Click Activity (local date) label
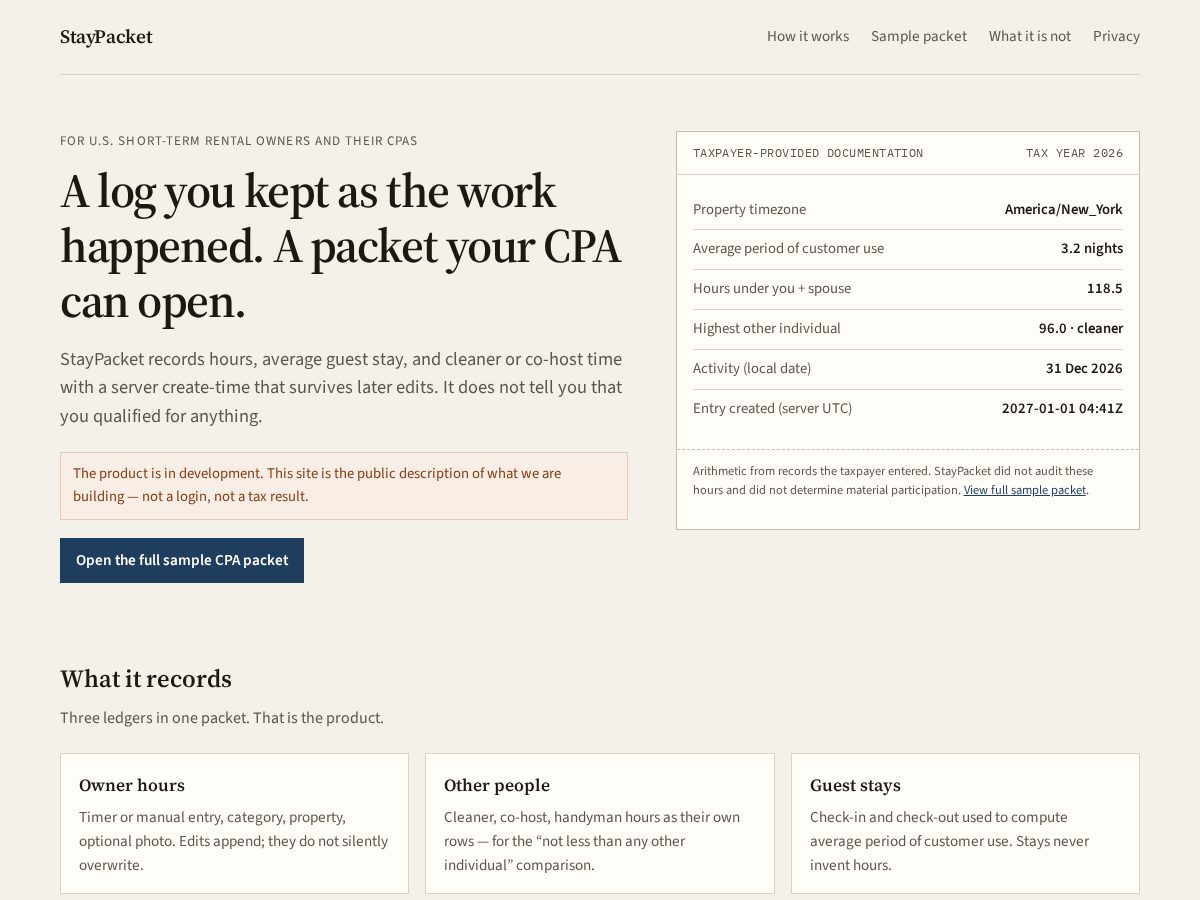The image size is (1200, 900). pyautogui.click(x=752, y=368)
